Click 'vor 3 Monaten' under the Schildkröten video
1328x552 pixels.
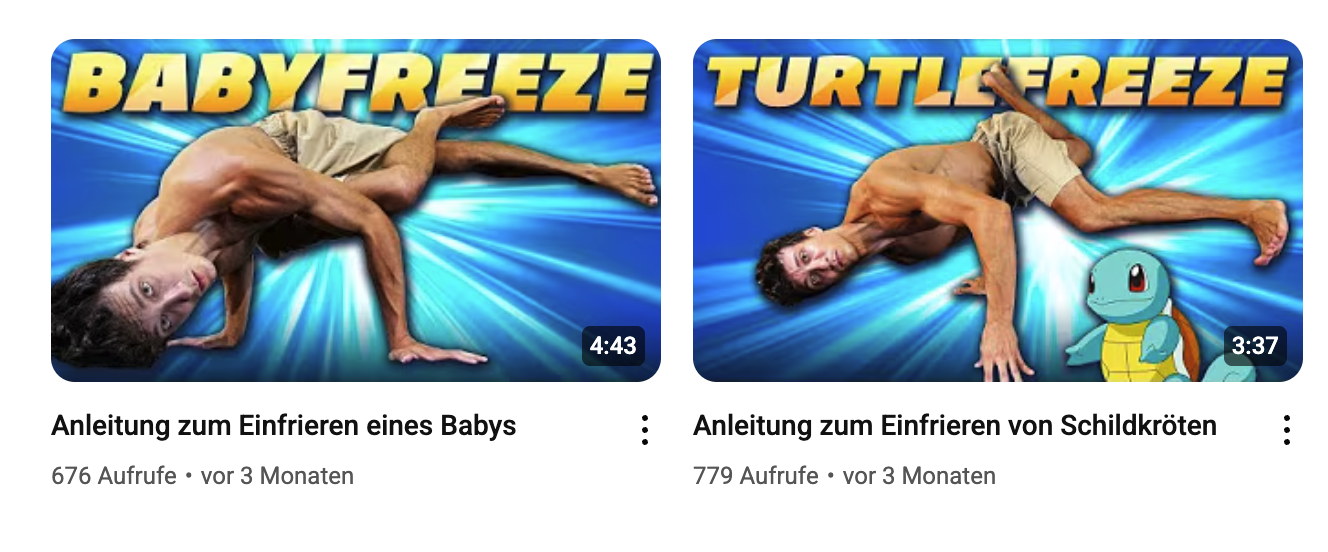point(919,476)
